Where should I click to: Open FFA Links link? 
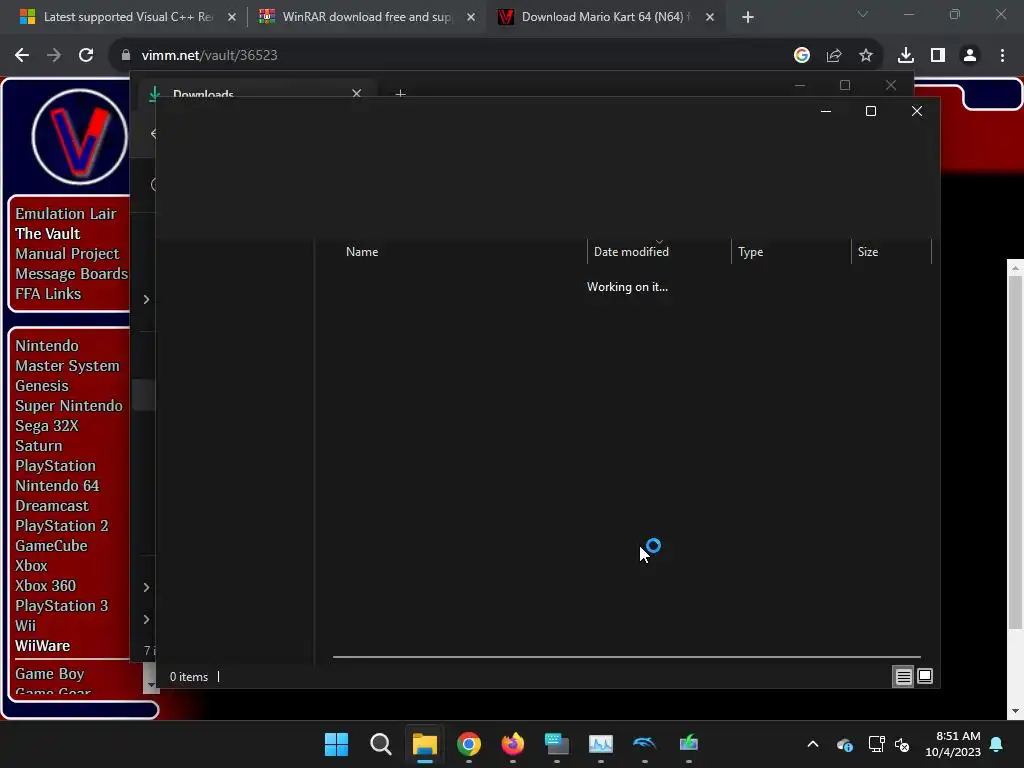coord(48,294)
